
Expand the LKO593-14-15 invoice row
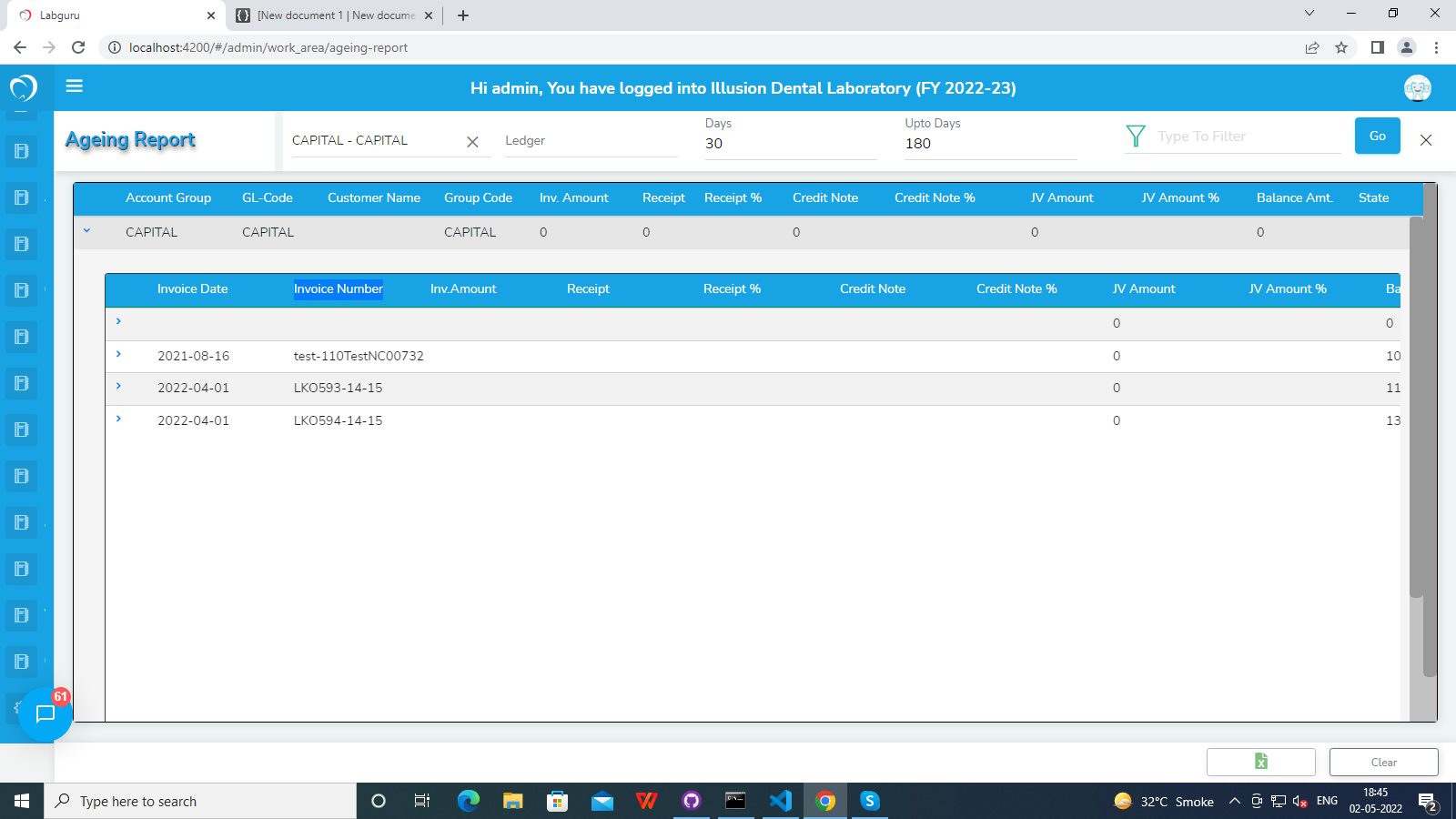118,386
